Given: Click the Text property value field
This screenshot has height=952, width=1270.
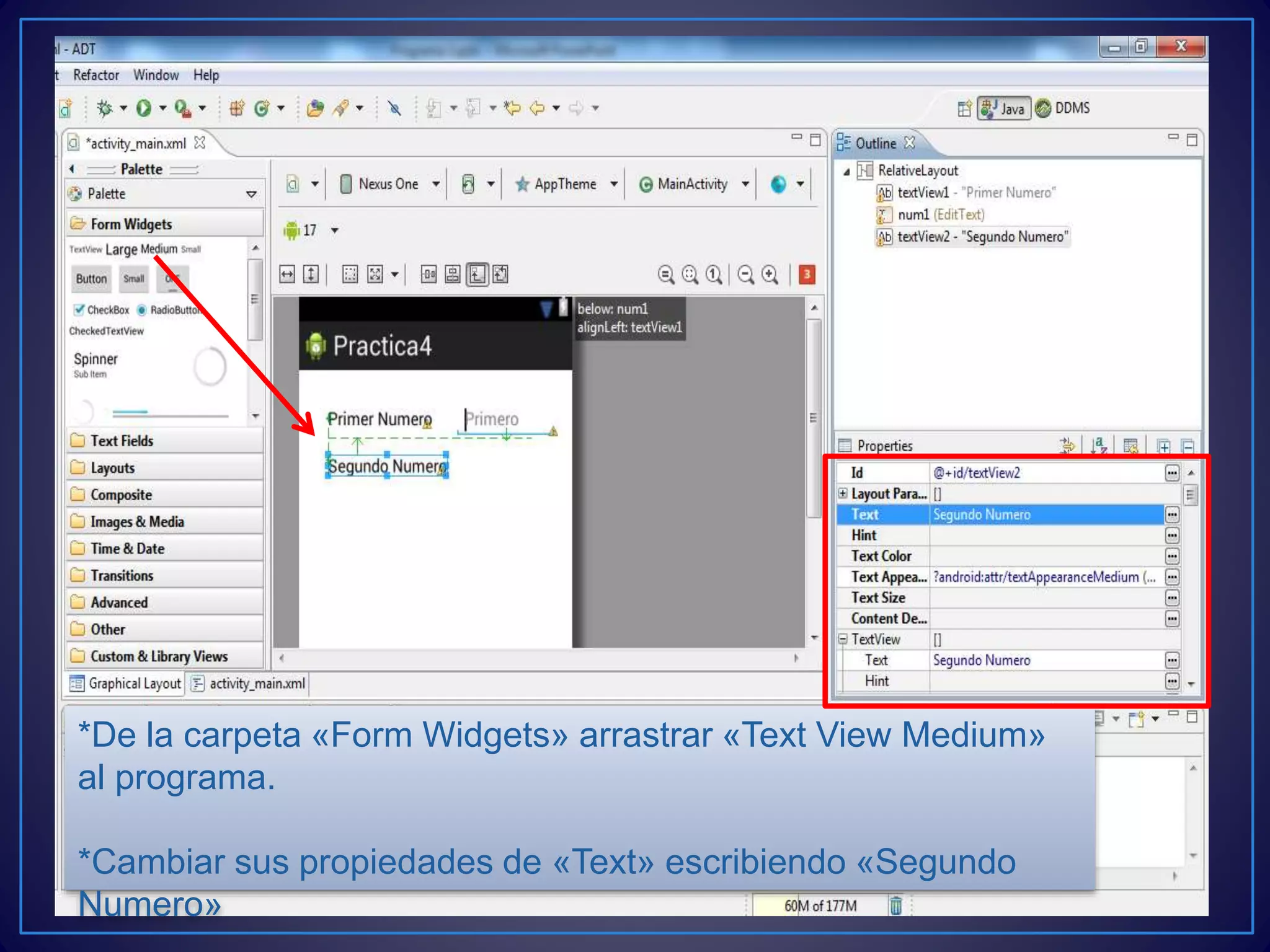Looking at the screenshot, I should click(1046, 514).
